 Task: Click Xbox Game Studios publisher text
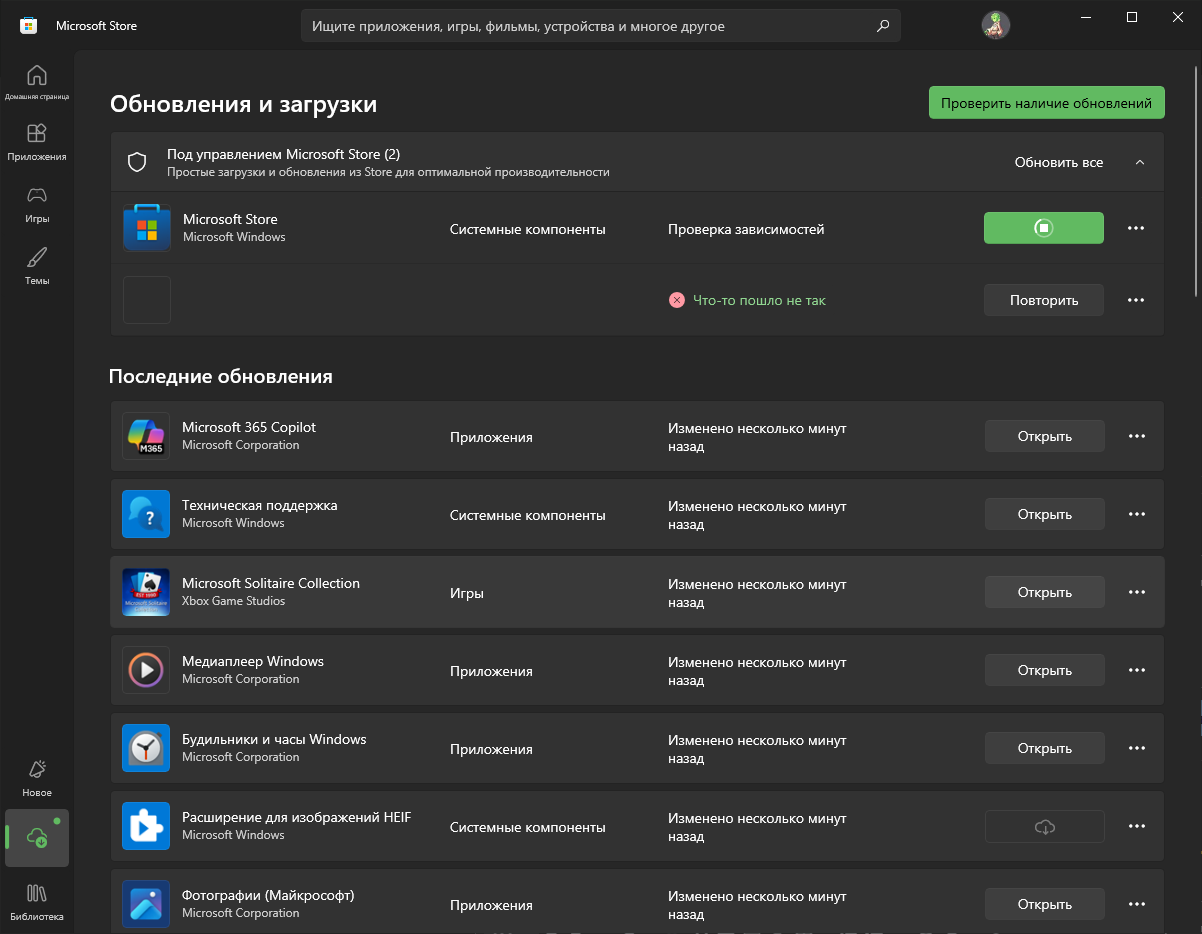[x=233, y=601]
